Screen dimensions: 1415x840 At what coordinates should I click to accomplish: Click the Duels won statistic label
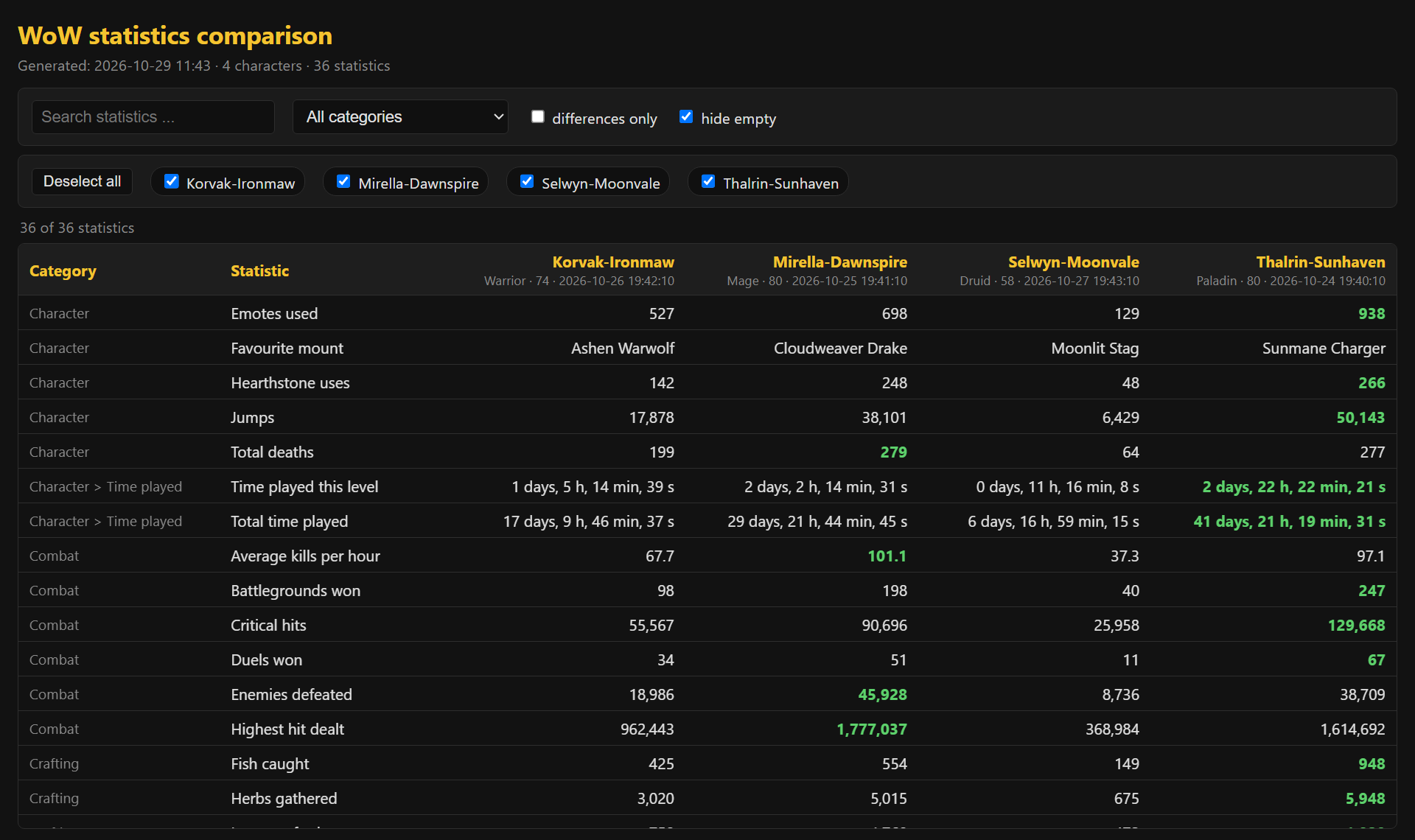(x=266, y=660)
